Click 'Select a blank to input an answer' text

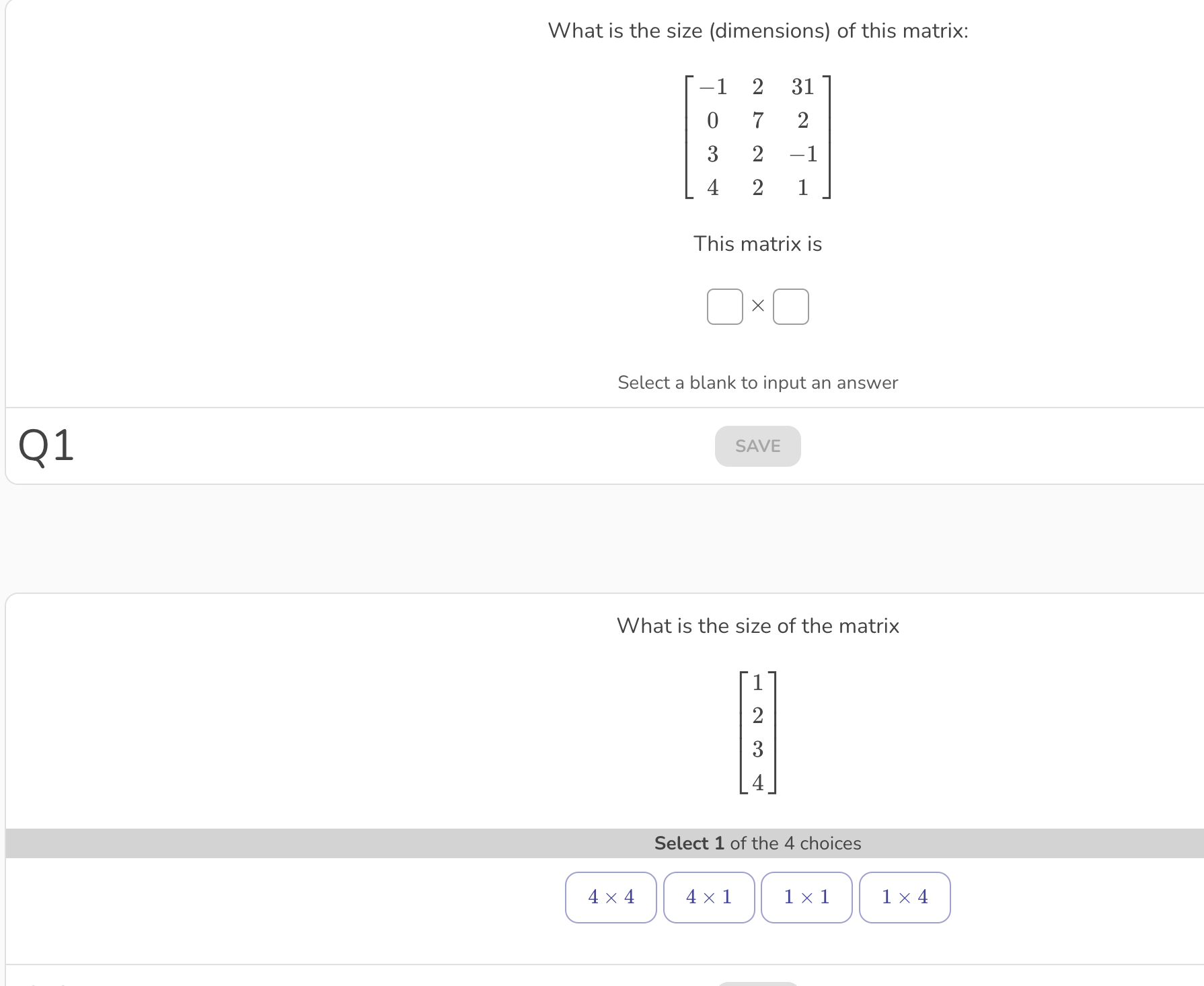757,382
